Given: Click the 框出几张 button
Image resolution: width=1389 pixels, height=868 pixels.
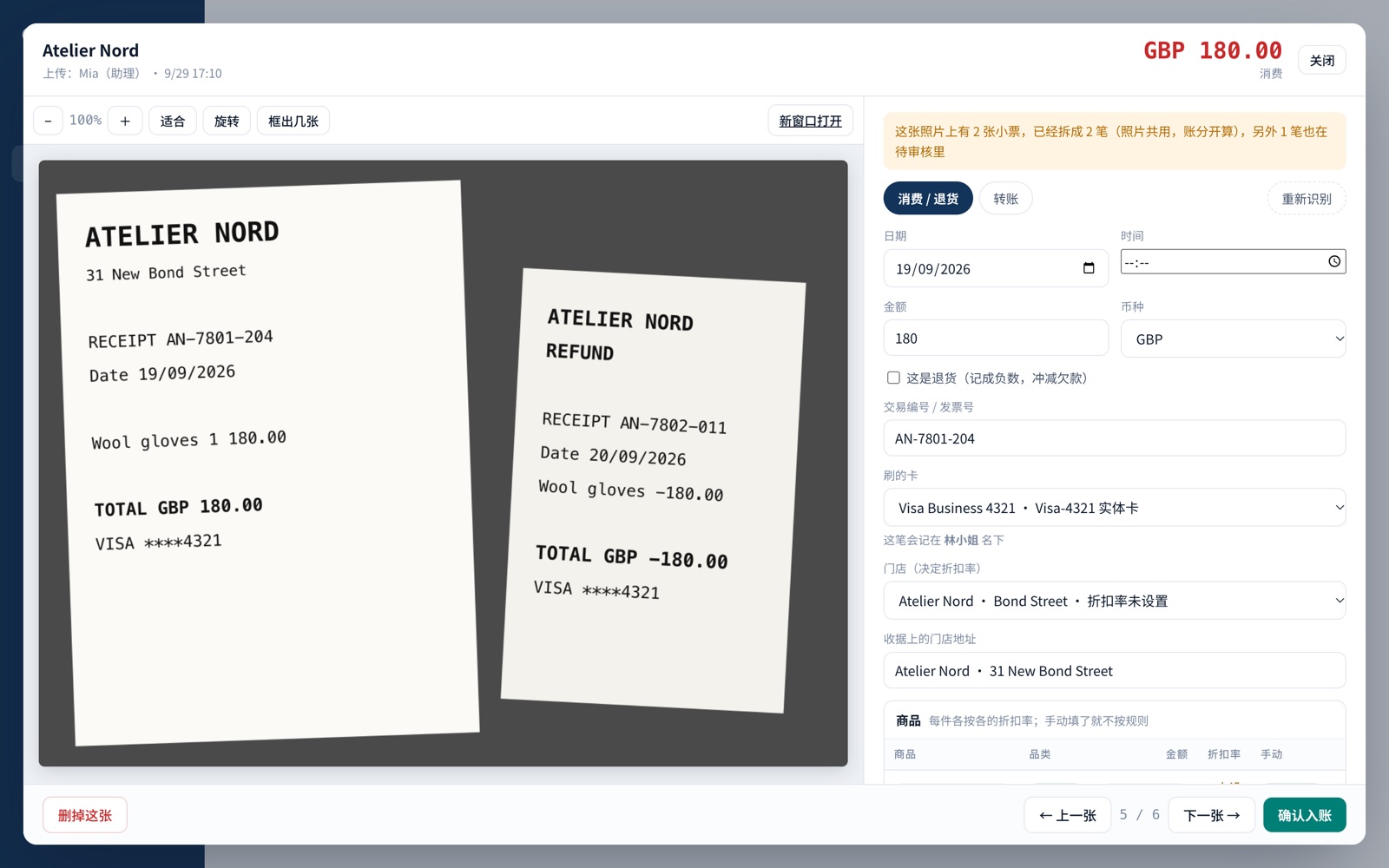Looking at the screenshot, I should (293, 122).
